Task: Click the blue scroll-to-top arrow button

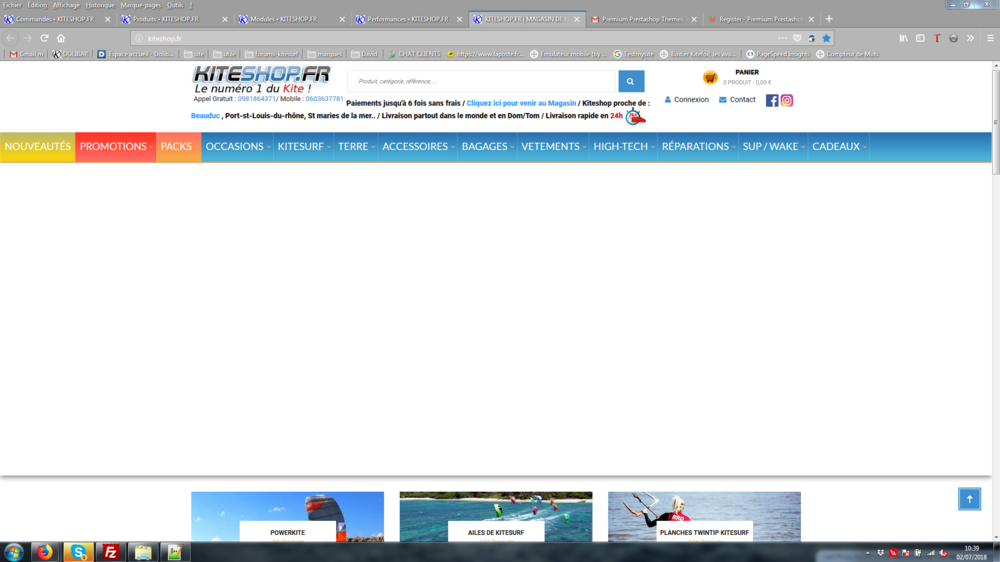Action: (x=969, y=499)
